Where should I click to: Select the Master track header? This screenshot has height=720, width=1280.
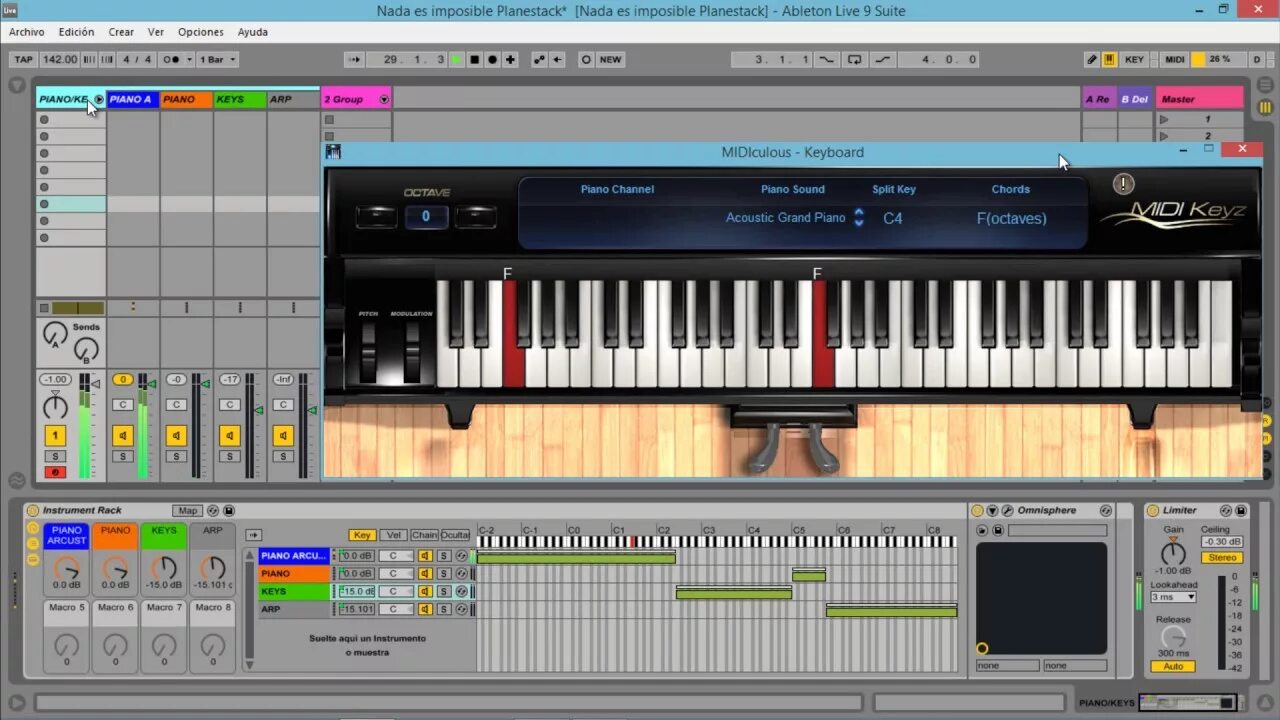click(1200, 99)
